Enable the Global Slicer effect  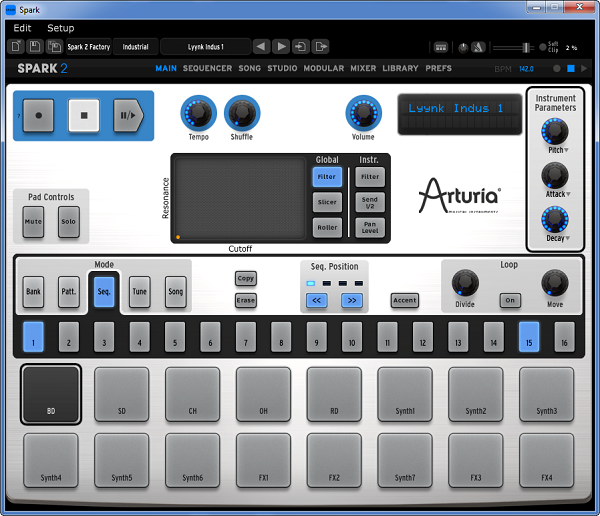click(327, 202)
